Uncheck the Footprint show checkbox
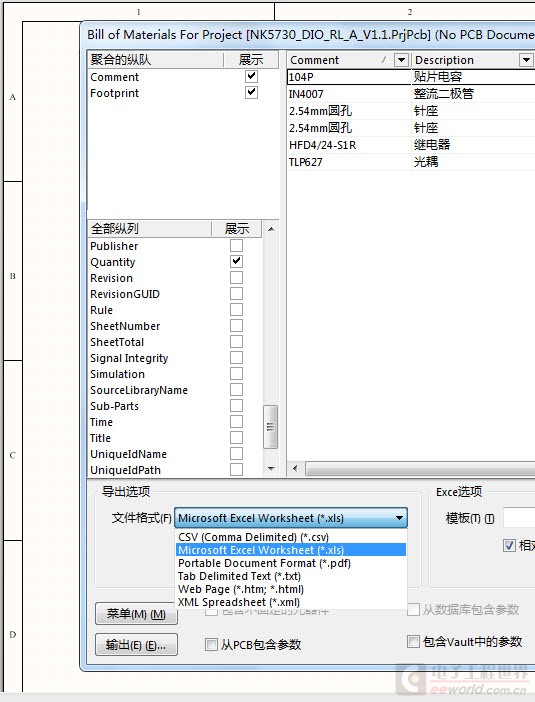The height and width of the screenshot is (702, 535). 251,93
